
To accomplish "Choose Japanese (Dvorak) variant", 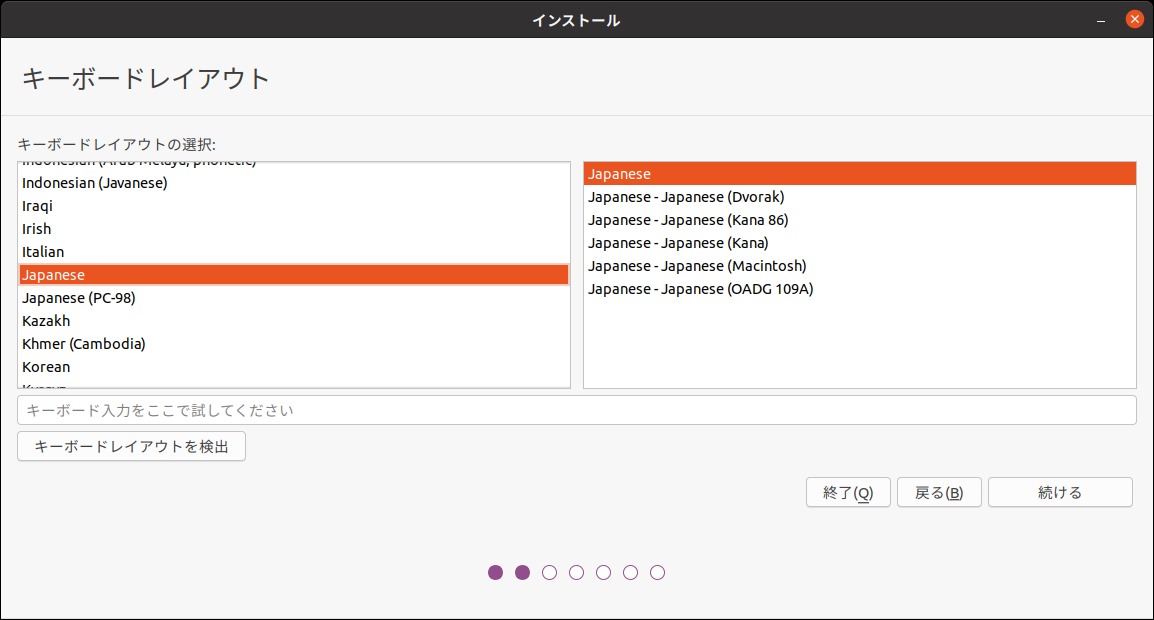I will [860, 197].
